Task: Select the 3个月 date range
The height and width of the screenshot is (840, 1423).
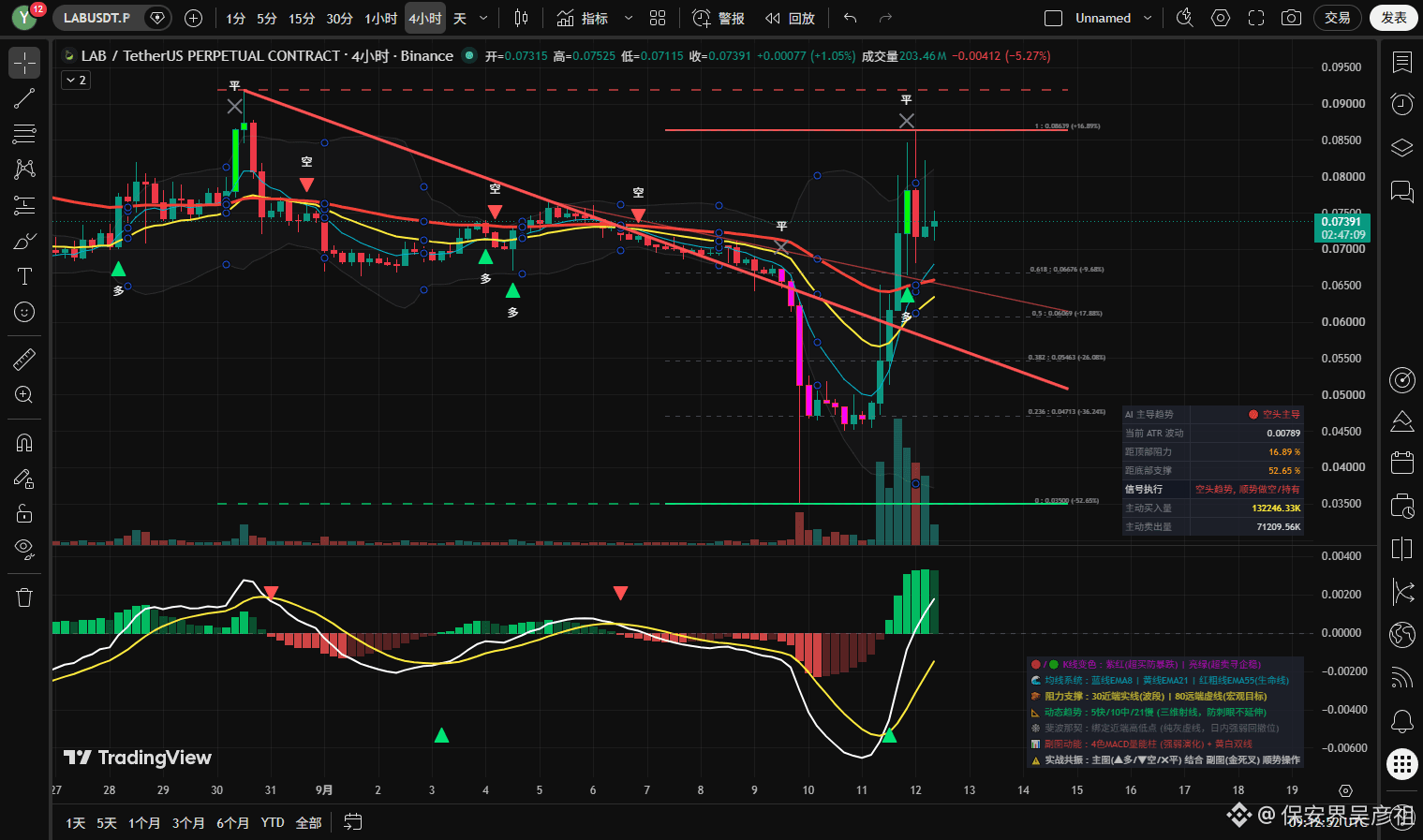Action: click(188, 822)
